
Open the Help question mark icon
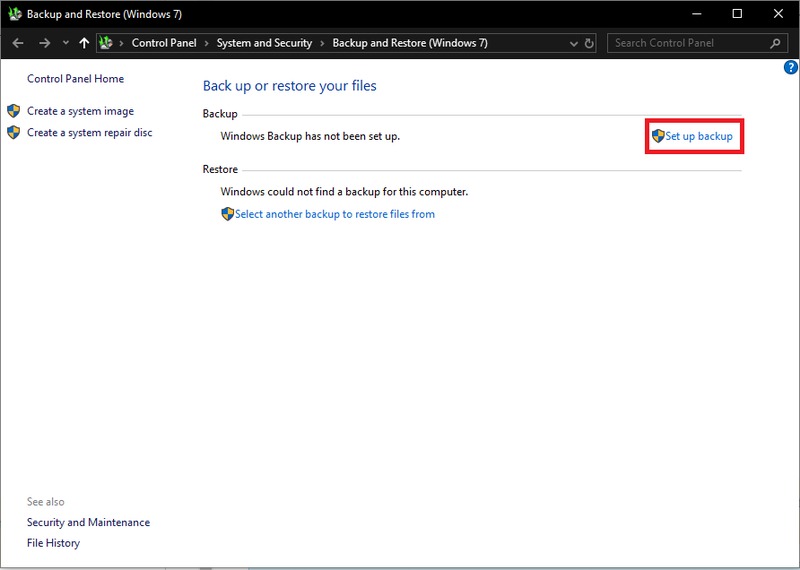point(790,68)
